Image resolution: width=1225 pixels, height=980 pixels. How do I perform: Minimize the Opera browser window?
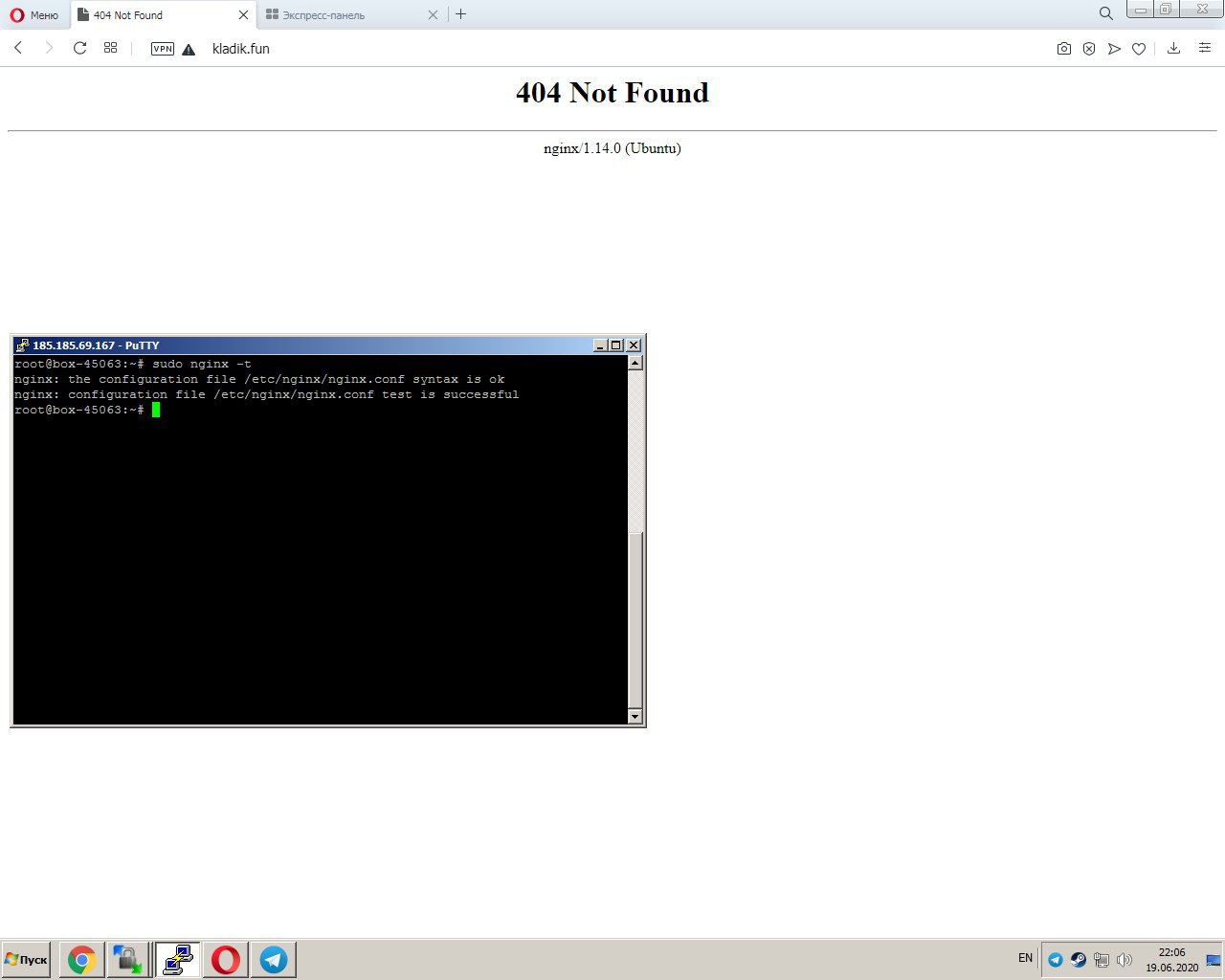pos(1140,10)
